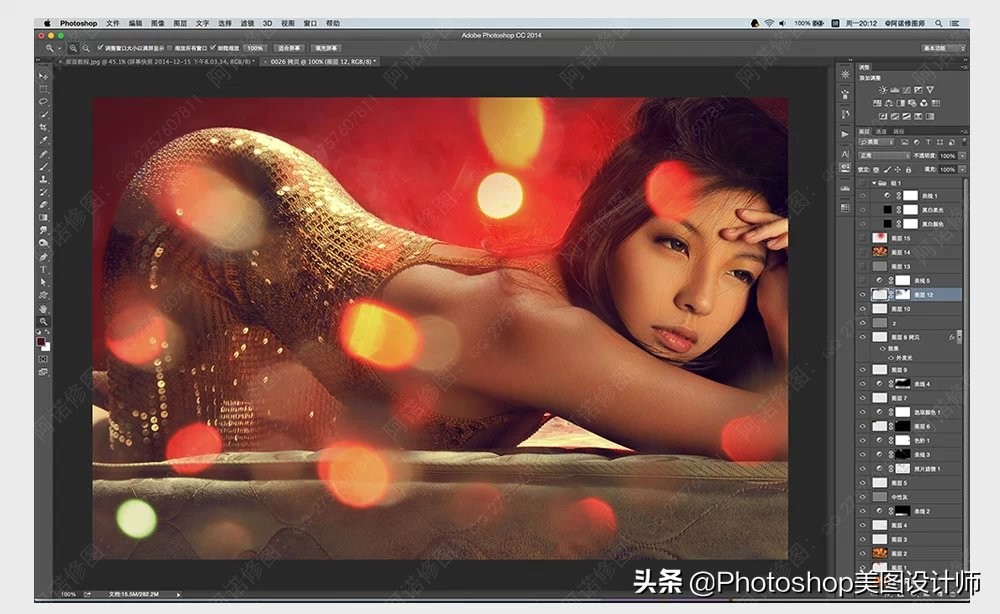Collapse the 组 1 layer group
The width and height of the screenshot is (1000, 614).
[873, 184]
